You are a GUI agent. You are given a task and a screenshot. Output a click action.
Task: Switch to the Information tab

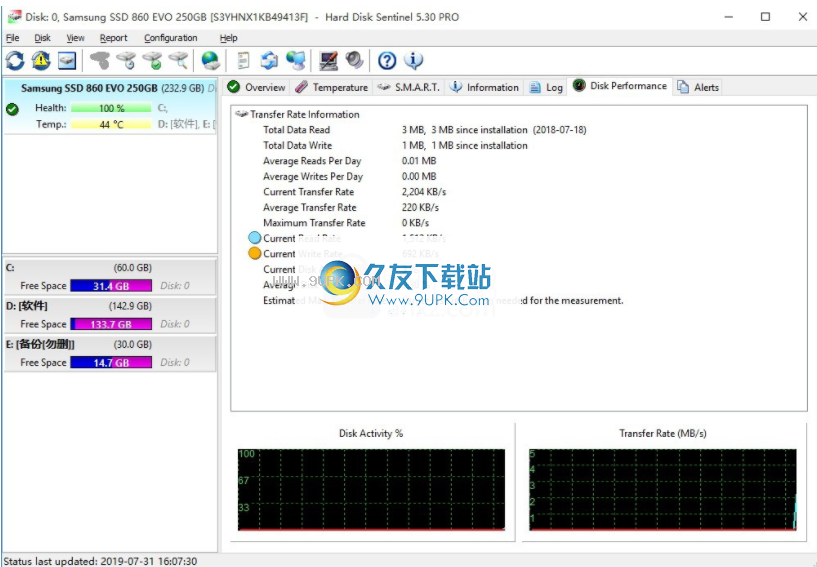(x=485, y=87)
